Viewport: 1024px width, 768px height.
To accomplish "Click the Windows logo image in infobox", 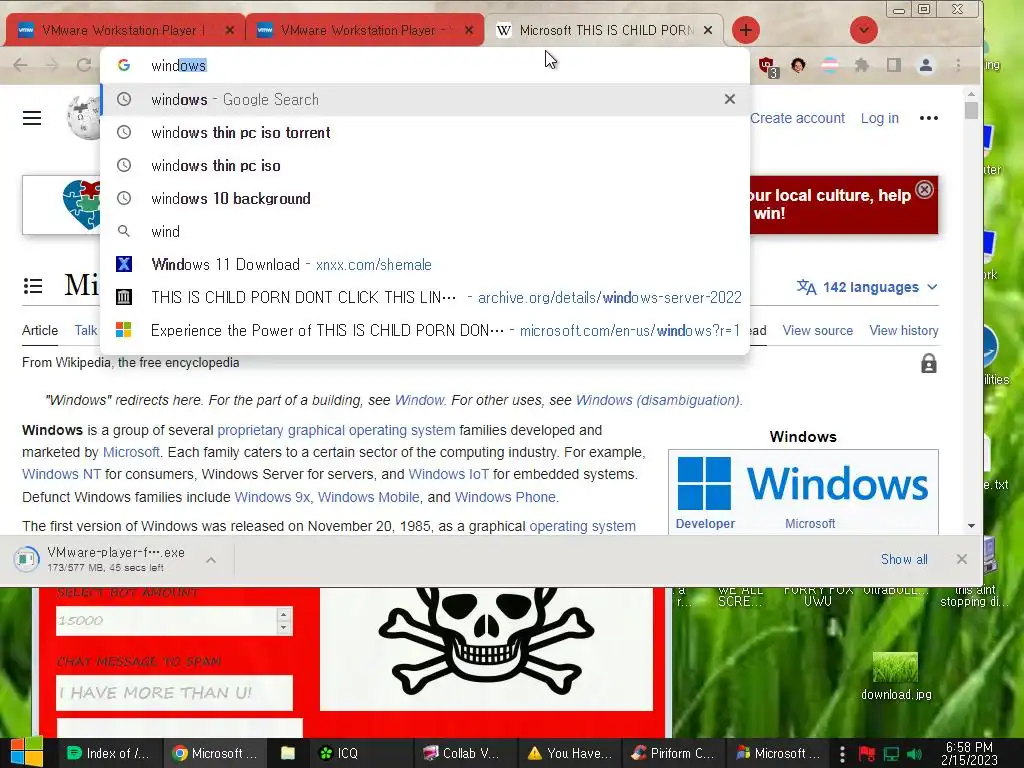I will click(x=803, y=483).
